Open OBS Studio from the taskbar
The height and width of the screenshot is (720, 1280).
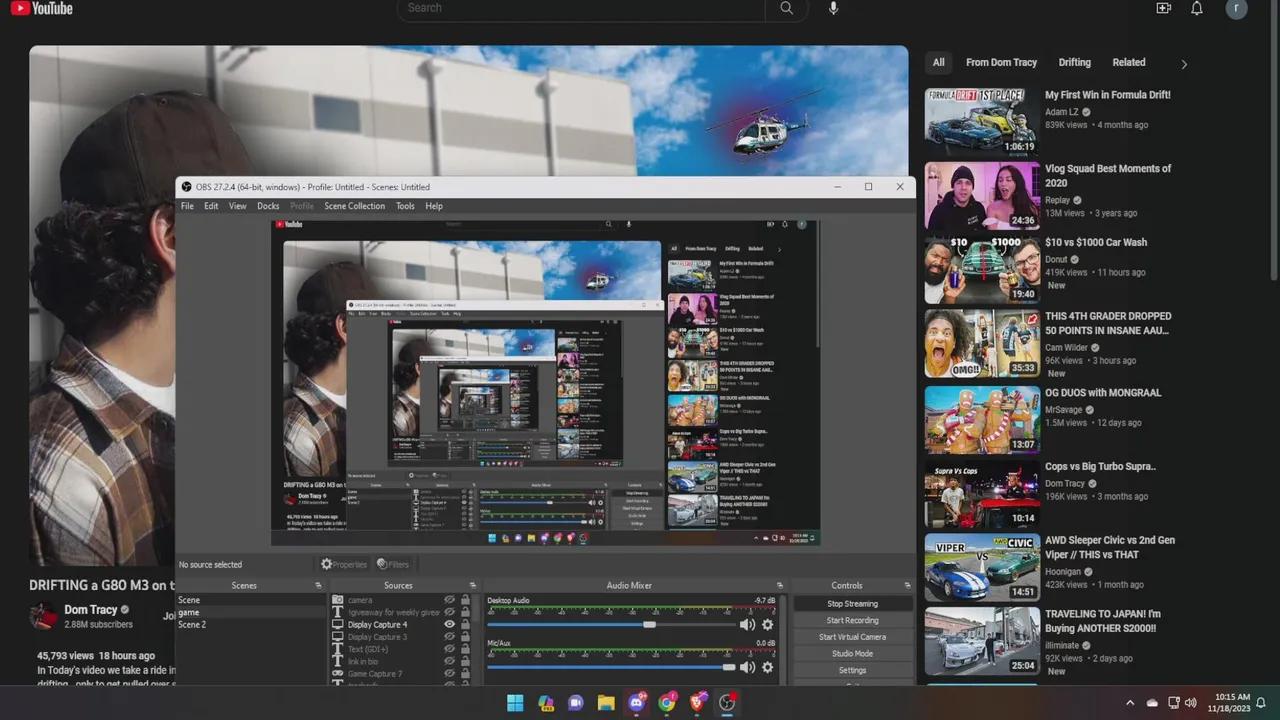(x=728, y=703)
